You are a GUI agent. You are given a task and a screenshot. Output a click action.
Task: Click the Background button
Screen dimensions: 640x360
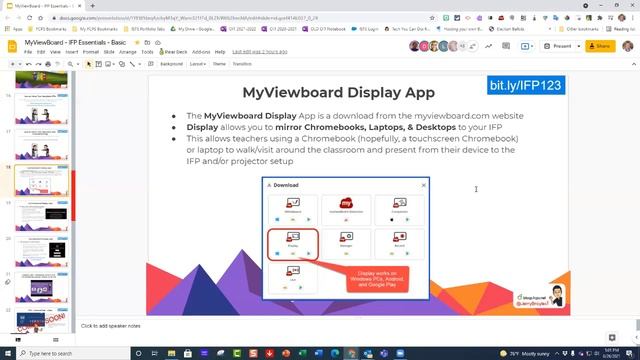[171, 64]
